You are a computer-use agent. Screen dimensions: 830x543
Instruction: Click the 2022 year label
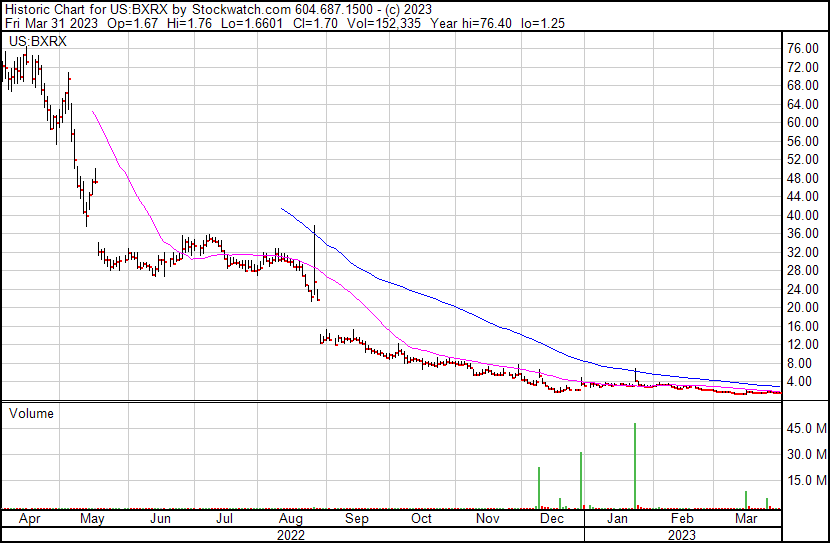pyautogui.click(x=291, y=534)
